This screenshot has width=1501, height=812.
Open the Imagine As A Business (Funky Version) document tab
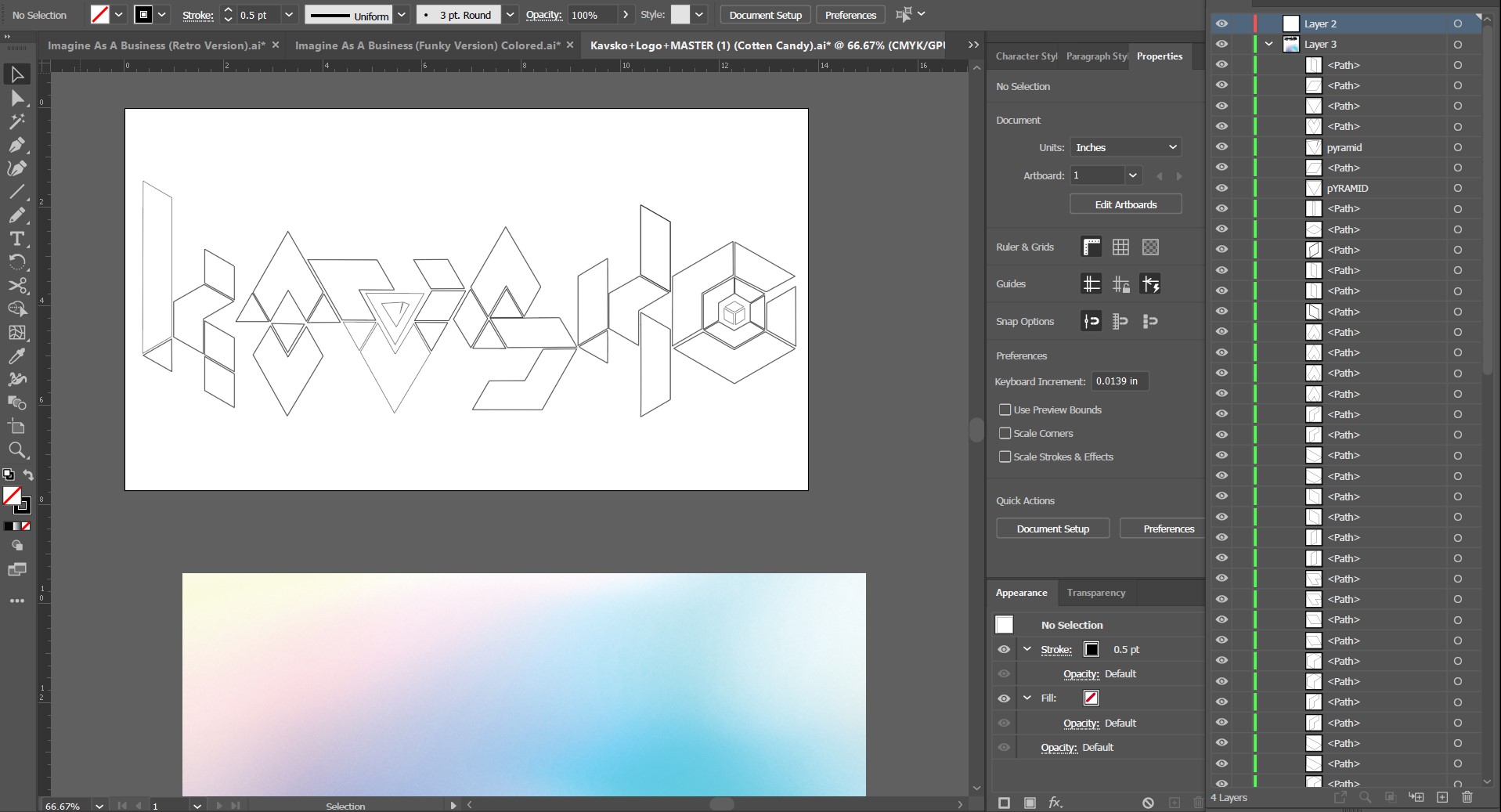click(427, 45)
